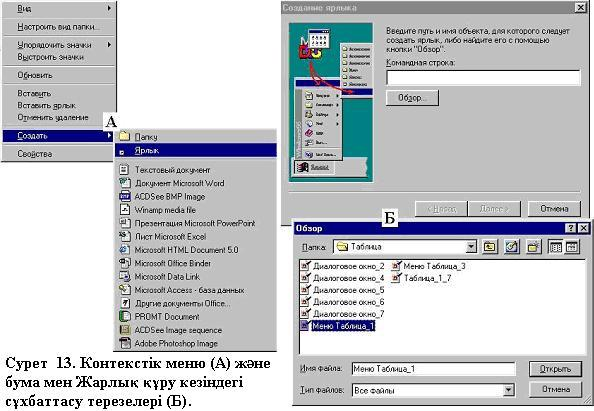Choose Настроить вид папки menu item

point(59,27)
